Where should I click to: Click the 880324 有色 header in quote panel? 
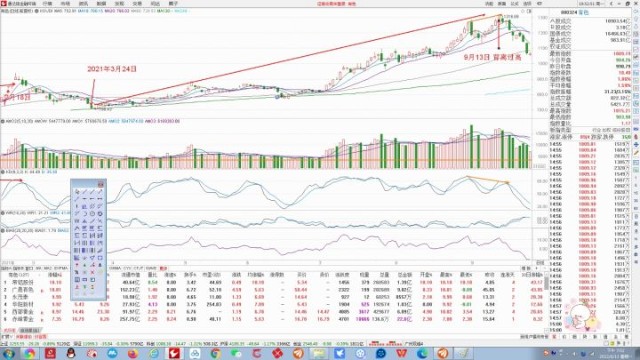point(575,13)
